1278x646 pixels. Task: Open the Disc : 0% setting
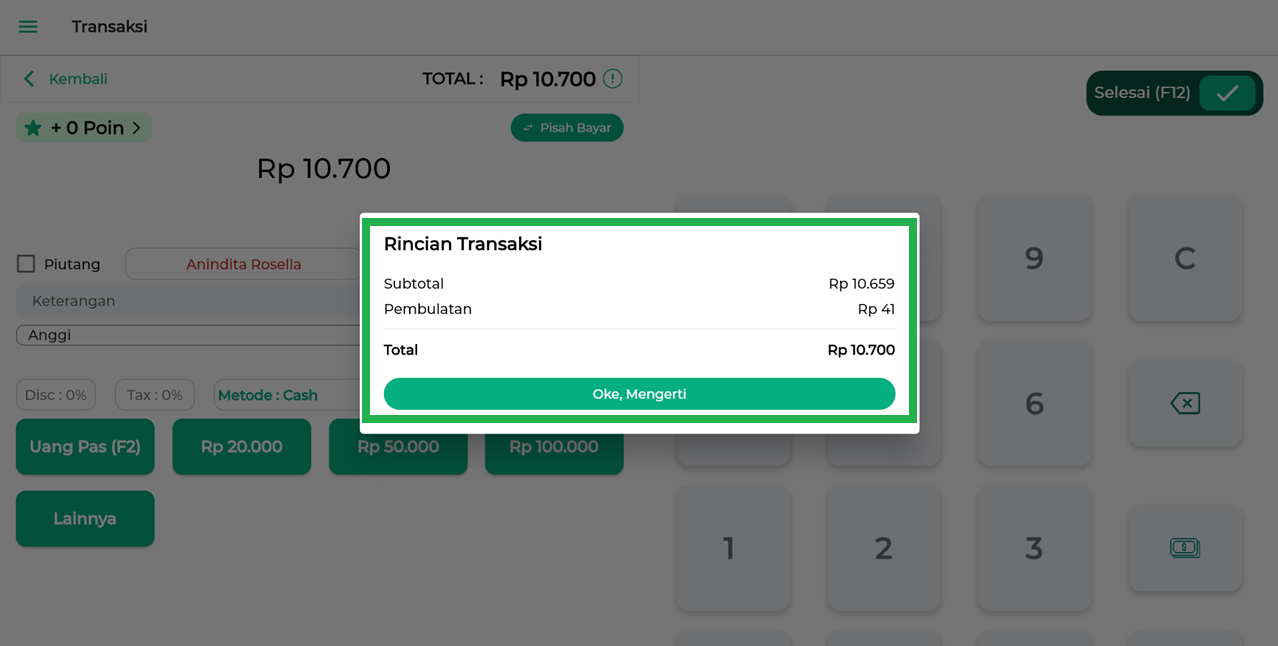pos(56,395)
